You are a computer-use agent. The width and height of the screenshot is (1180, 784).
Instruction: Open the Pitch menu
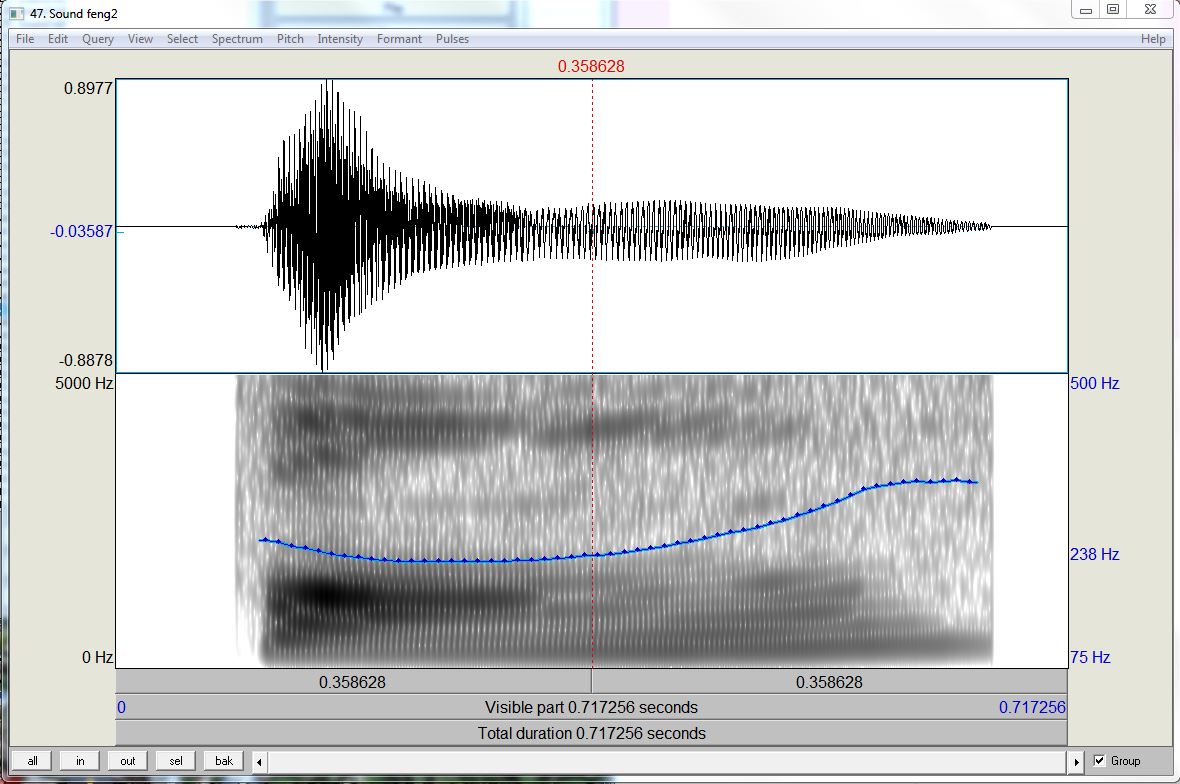click(290, 38)
